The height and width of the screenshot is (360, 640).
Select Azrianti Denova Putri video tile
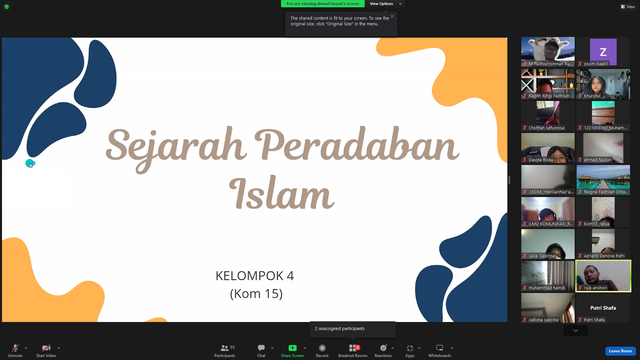[603, 244]
